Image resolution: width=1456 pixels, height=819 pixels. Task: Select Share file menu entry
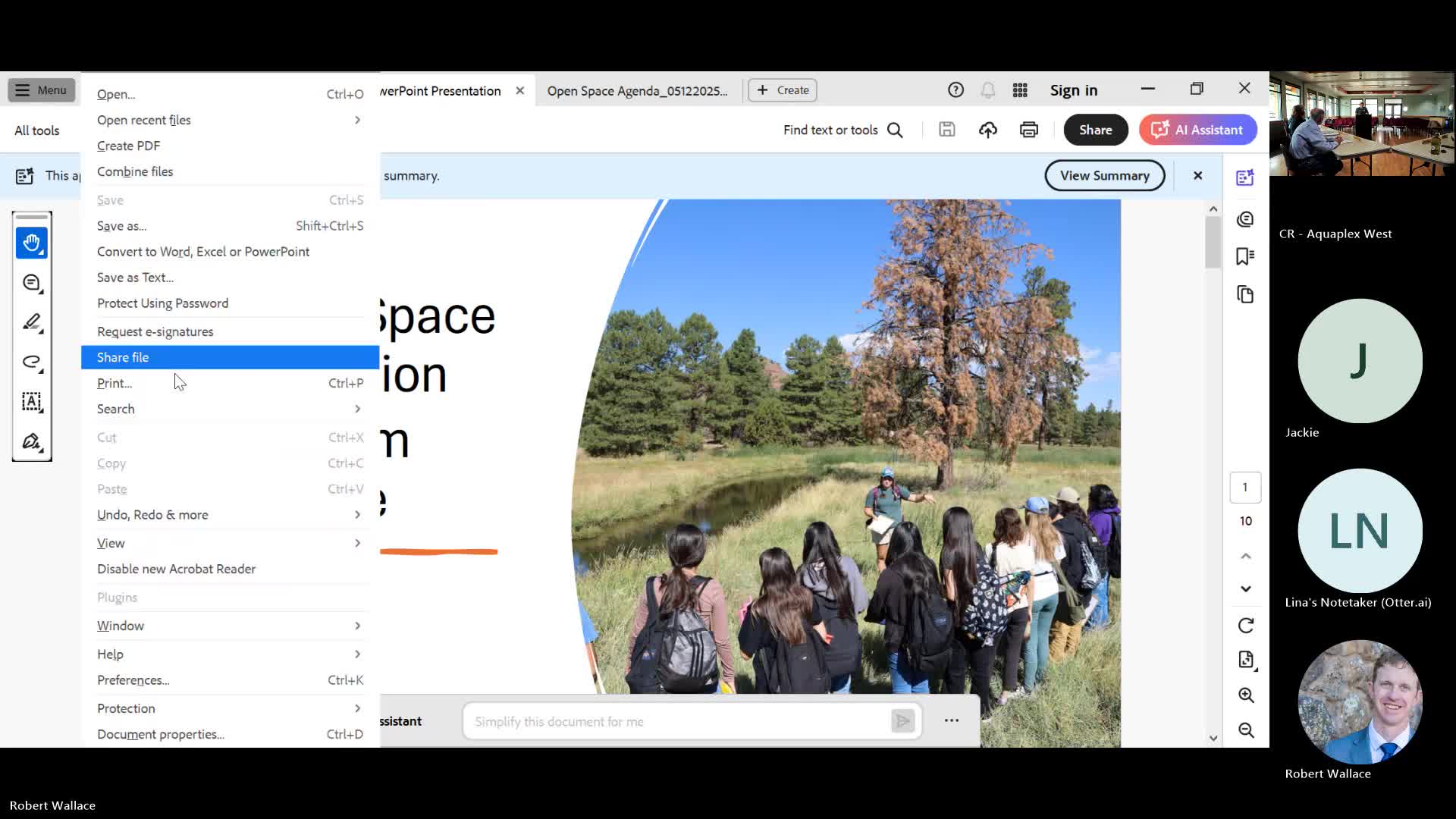pos(123,357)
